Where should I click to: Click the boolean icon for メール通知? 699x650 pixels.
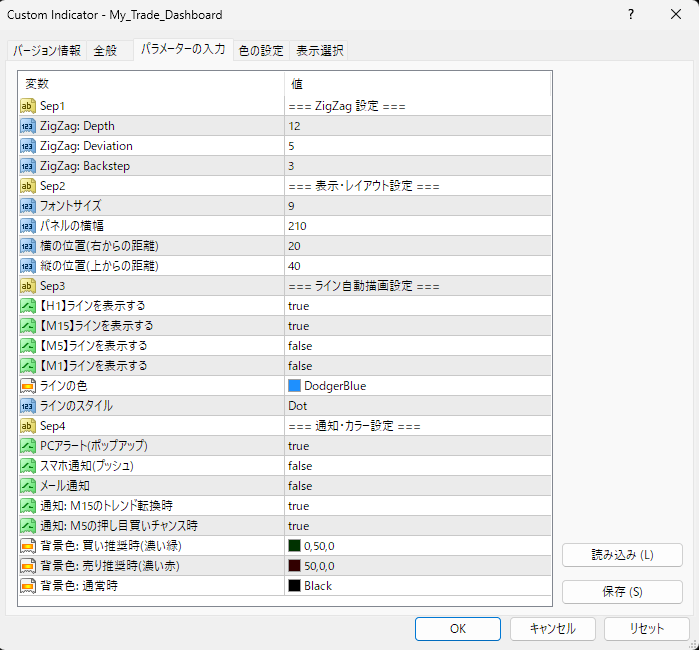pyautogui.click(x=28, y=486)
